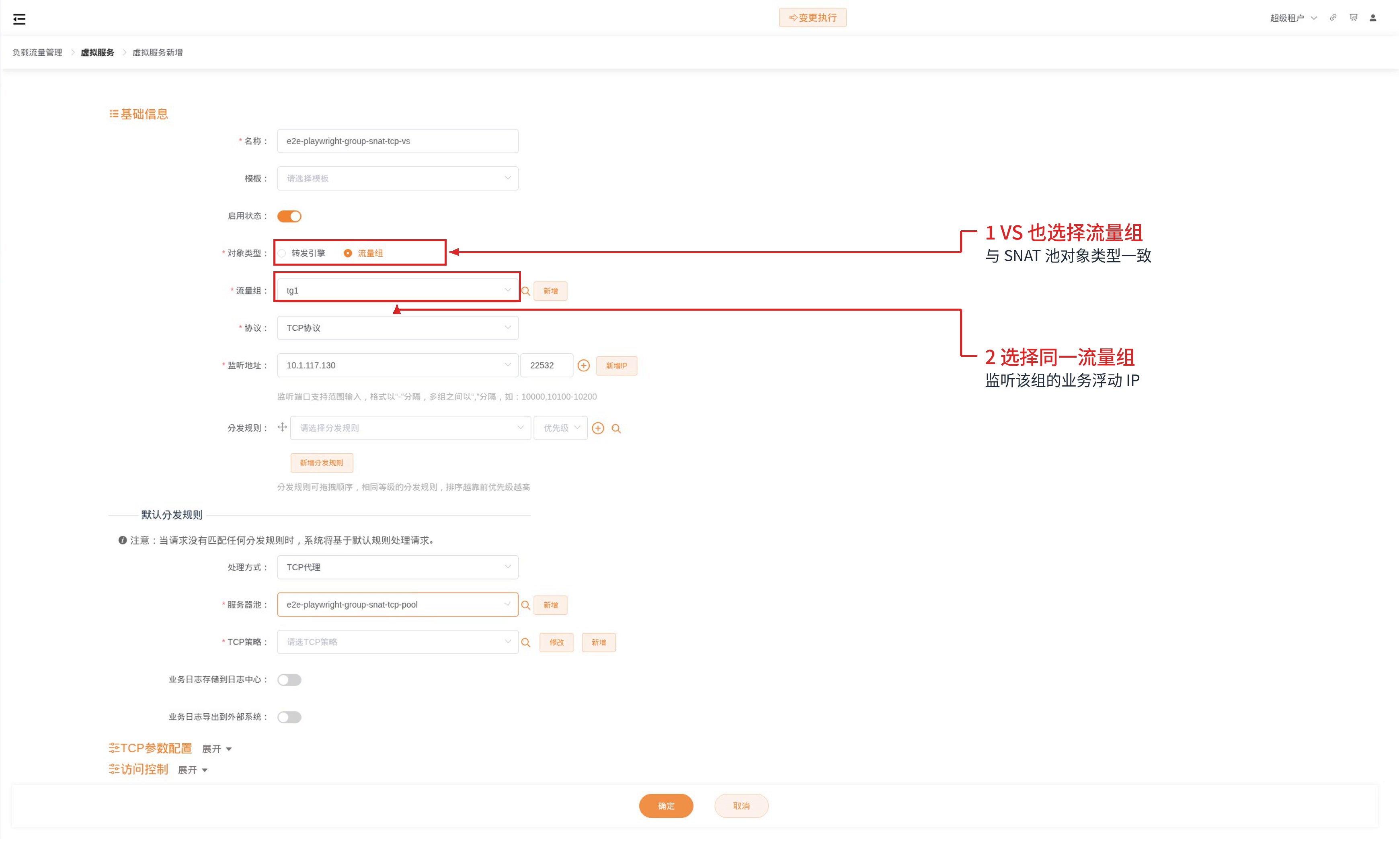This screenshot has height=868, width=1399.
Task: Click the drag handle for dispatch rule
Action: 282,427
